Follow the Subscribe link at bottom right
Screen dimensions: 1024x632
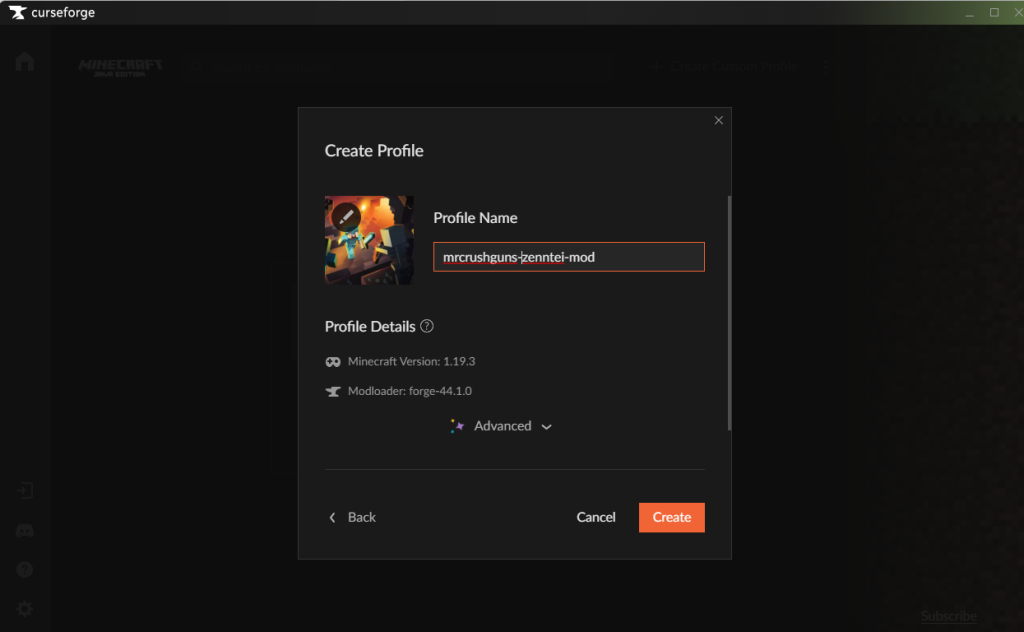(949, 616)
